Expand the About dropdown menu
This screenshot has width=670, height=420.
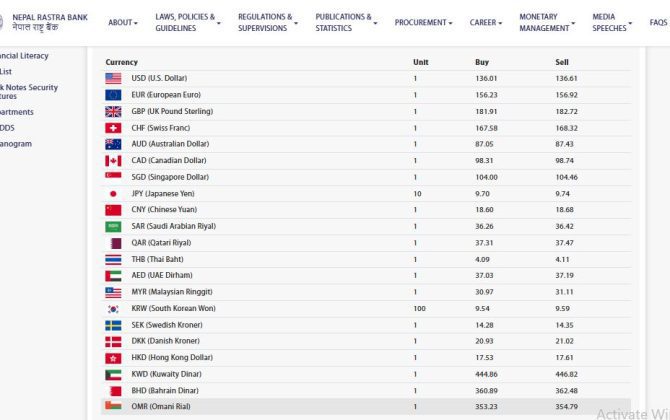(x=123, y=22)
